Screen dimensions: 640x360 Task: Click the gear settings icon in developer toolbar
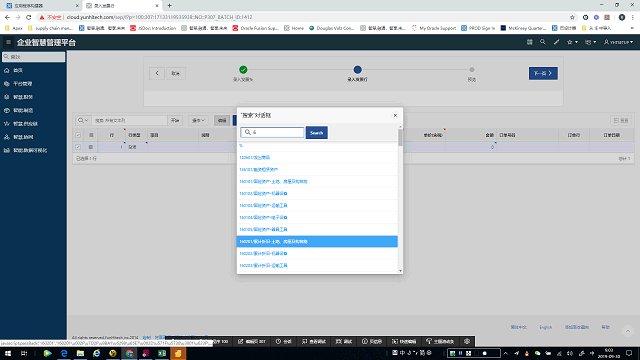pyautogui.click(x=467, y=341)
